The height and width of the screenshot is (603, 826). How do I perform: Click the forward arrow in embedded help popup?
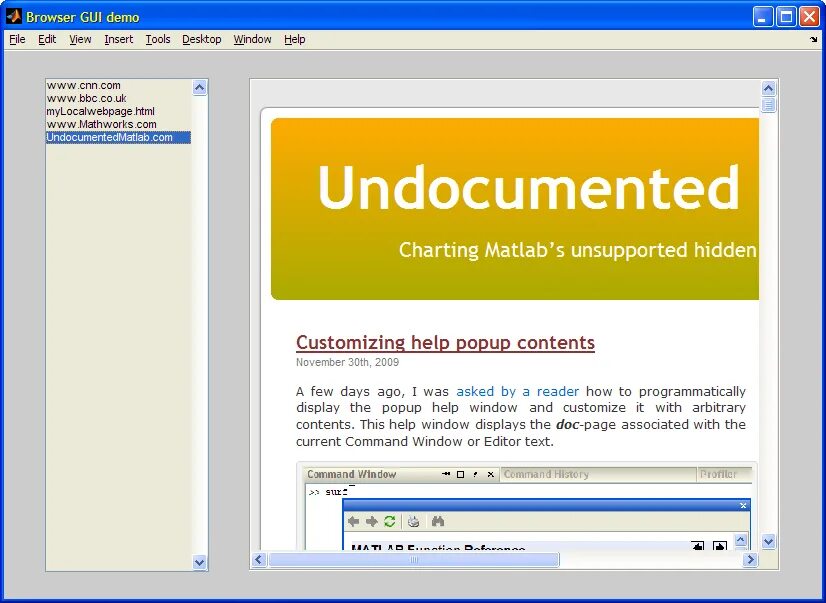pyautogui.click(x=372, y=521)
